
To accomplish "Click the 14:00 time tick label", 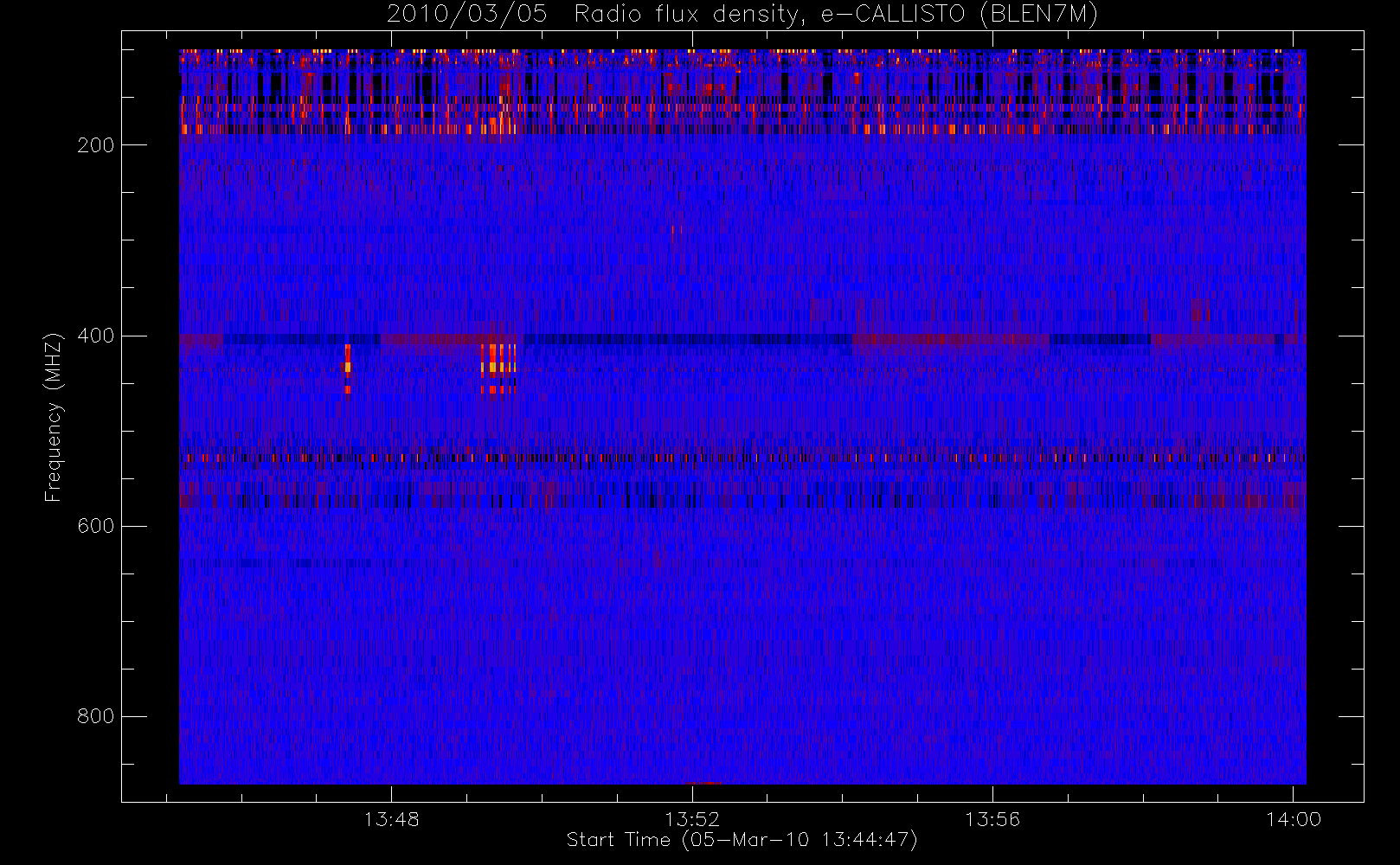I will 1294,819.
